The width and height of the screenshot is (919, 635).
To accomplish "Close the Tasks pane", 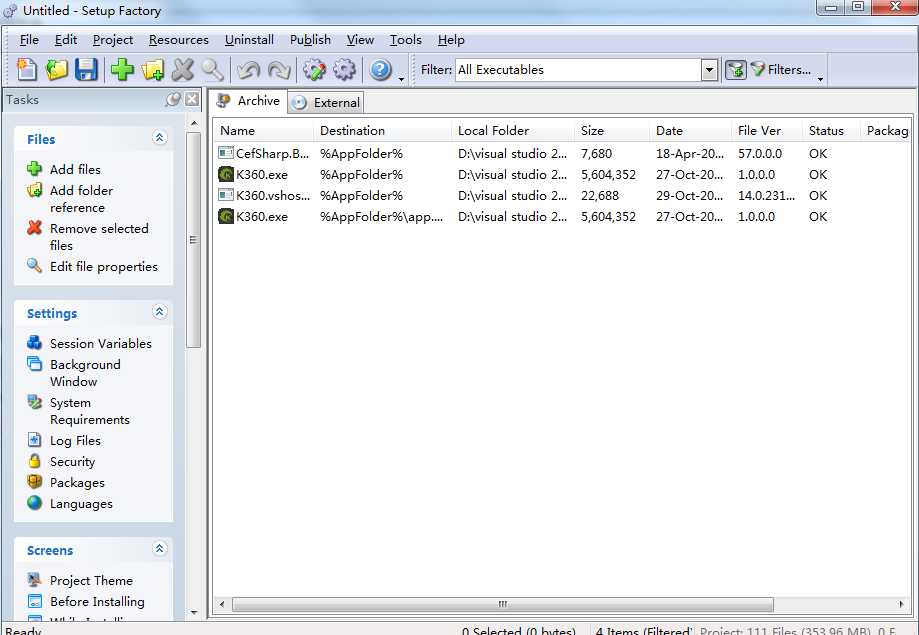I will coord(192,100).
